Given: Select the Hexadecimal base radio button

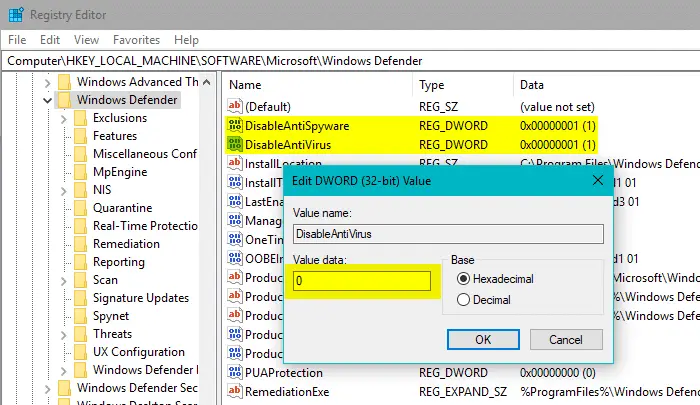Looking at the screenshot, I should 463,279.
